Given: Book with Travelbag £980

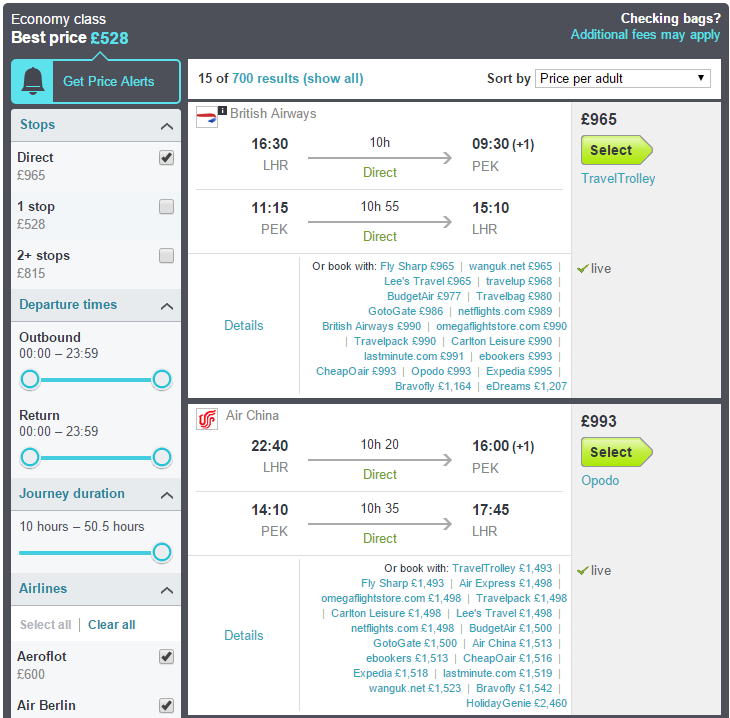Looking at the screenshot, I should [514, 296].
